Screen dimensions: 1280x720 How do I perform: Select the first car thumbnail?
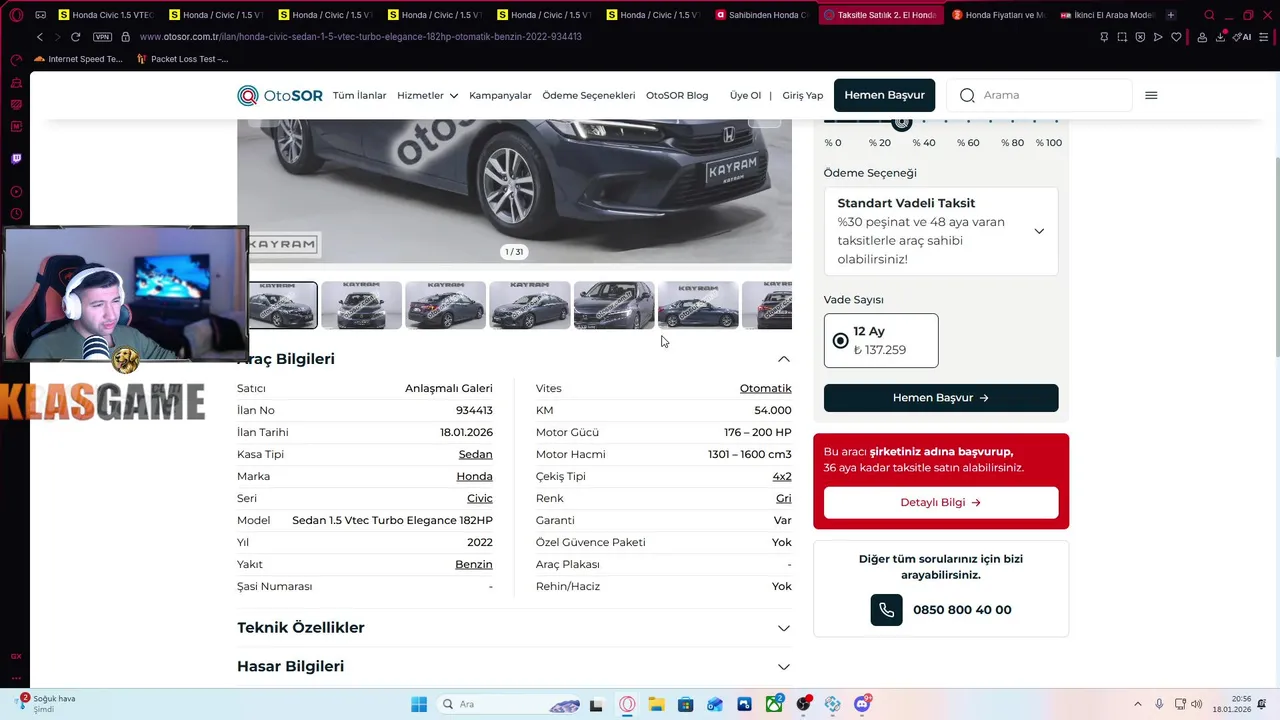coord(283,305)
